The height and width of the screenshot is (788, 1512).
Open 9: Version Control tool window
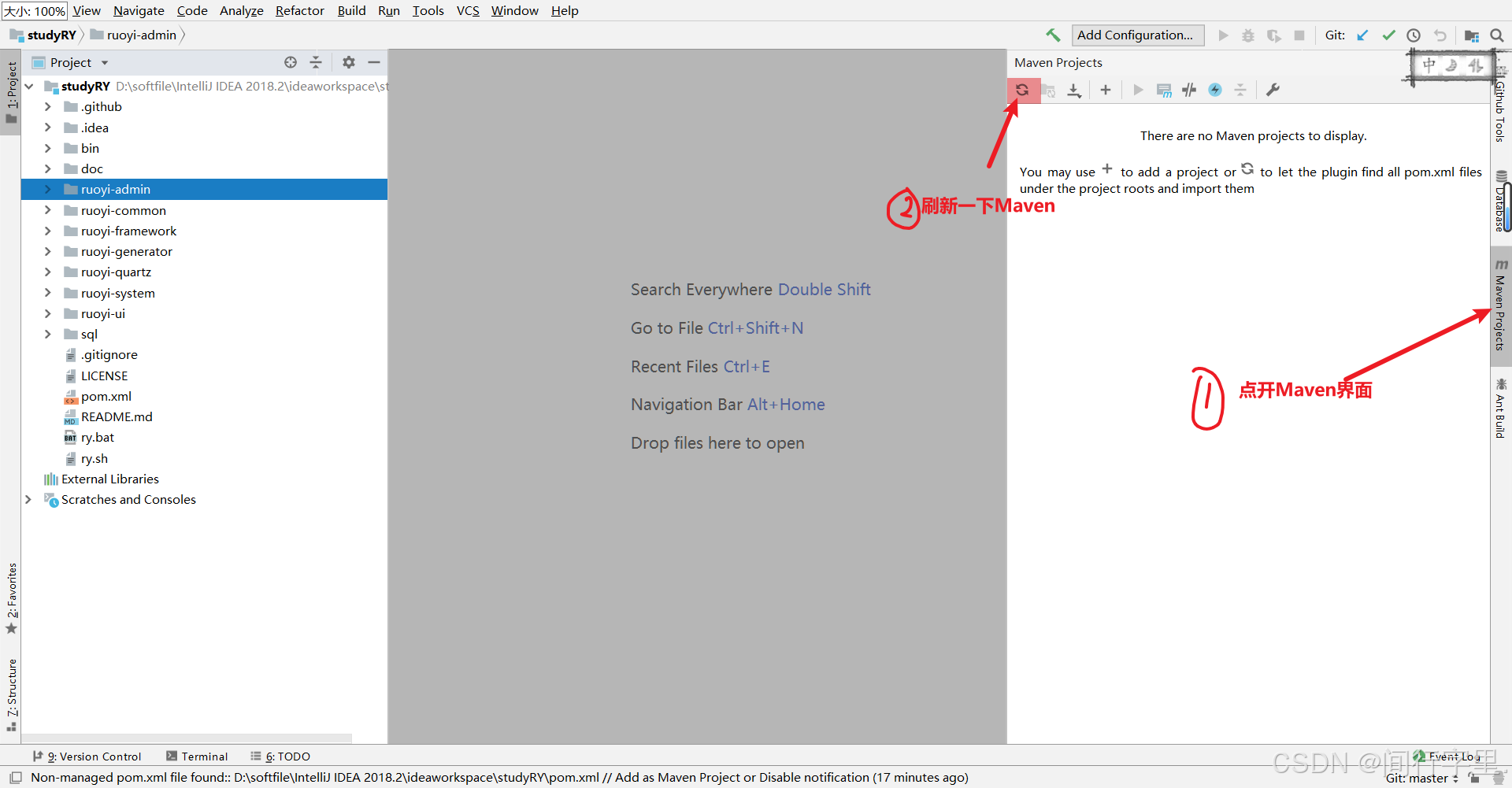coord(87,757)
